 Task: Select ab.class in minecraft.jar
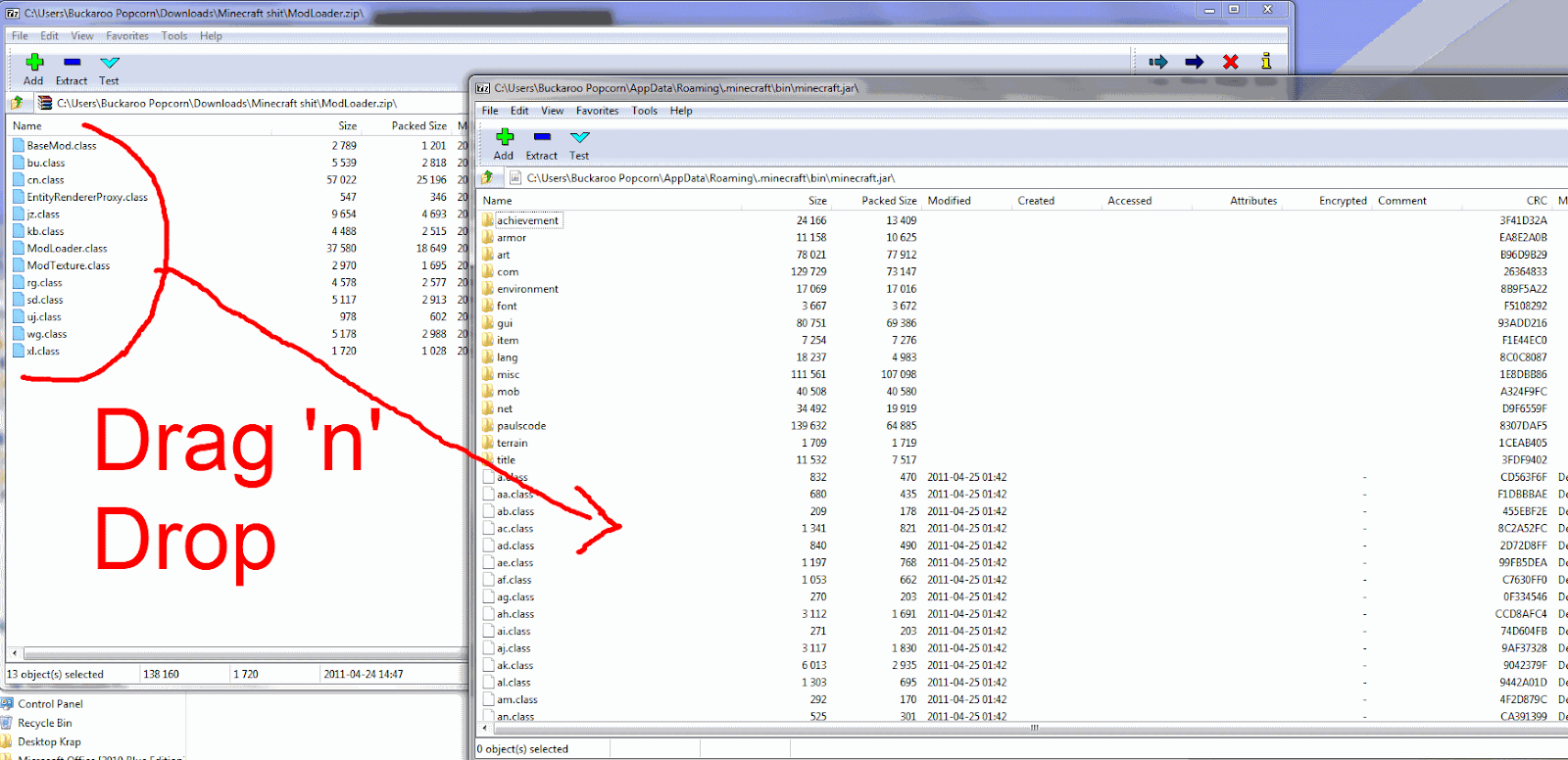click(x=515, y=511)
